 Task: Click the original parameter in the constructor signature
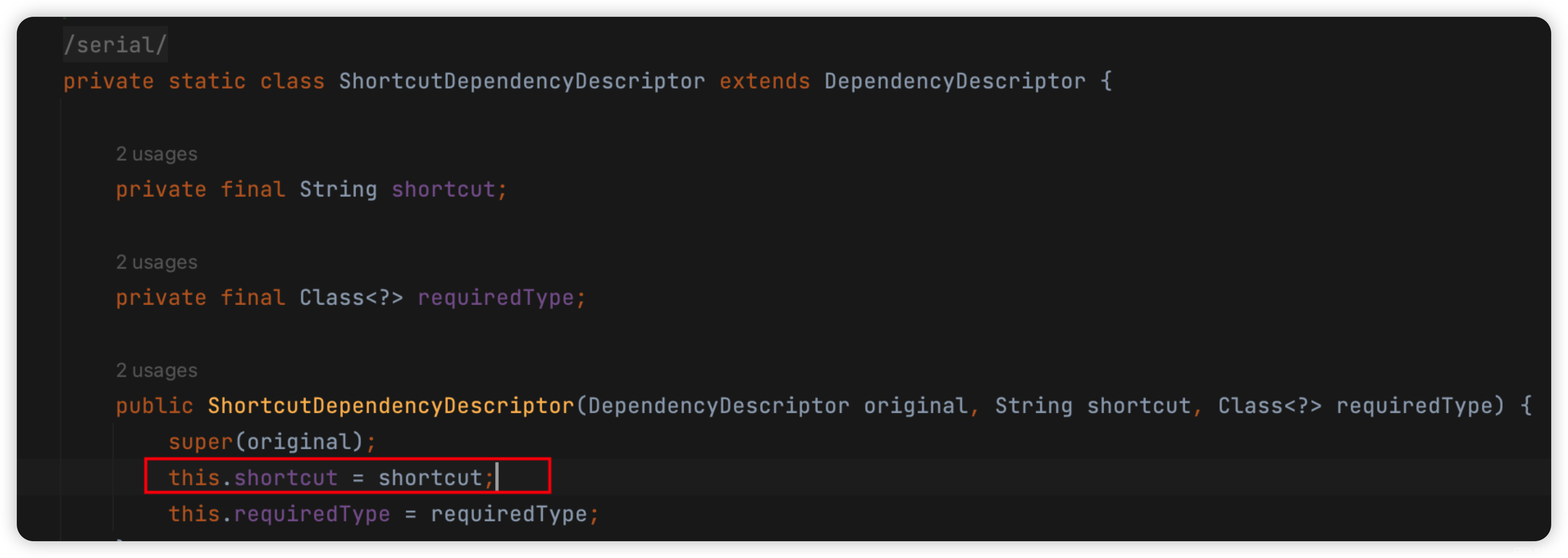pos(915,406)
